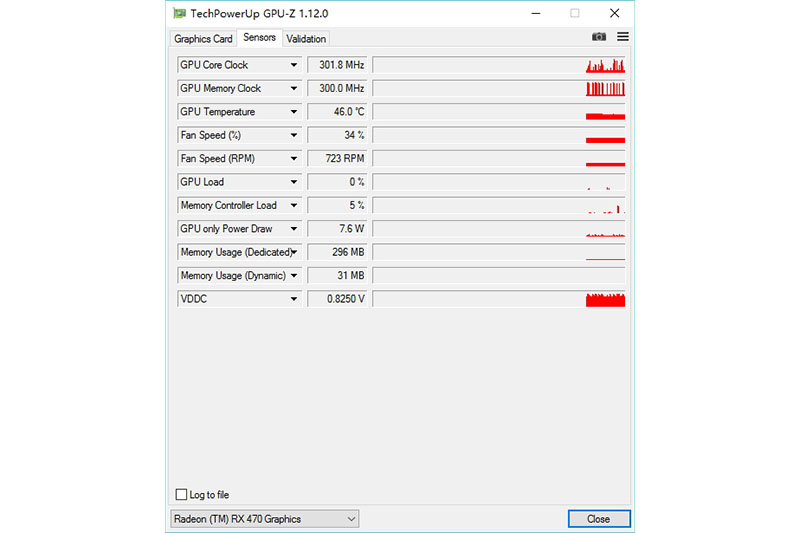Click the VDDC voltage history graph
This screenshot has width=800, height=533.
(x=499, y=299)
